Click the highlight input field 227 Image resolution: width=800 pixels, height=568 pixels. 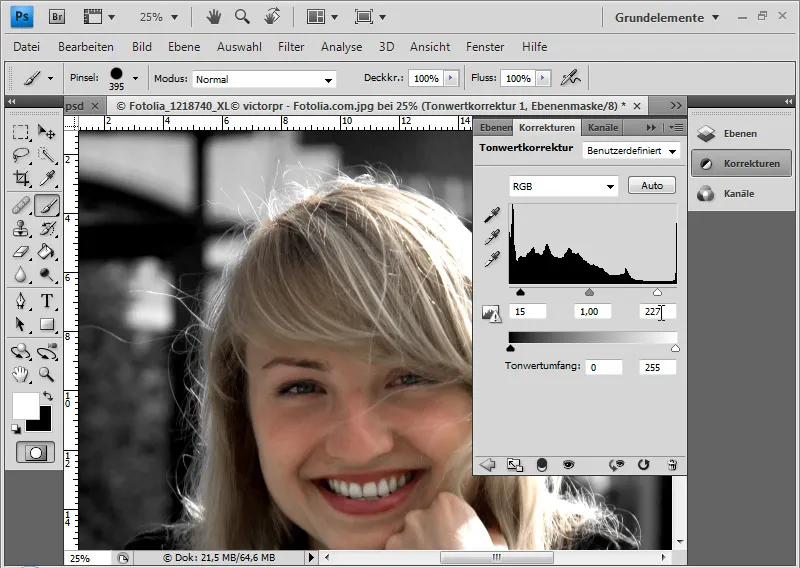click(657, 311)
